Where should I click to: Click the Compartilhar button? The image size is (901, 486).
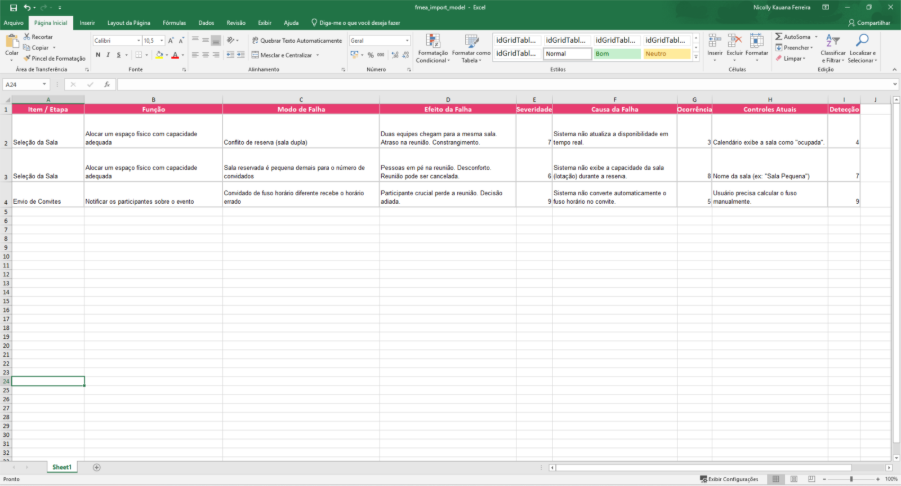[x=868, y=22]
